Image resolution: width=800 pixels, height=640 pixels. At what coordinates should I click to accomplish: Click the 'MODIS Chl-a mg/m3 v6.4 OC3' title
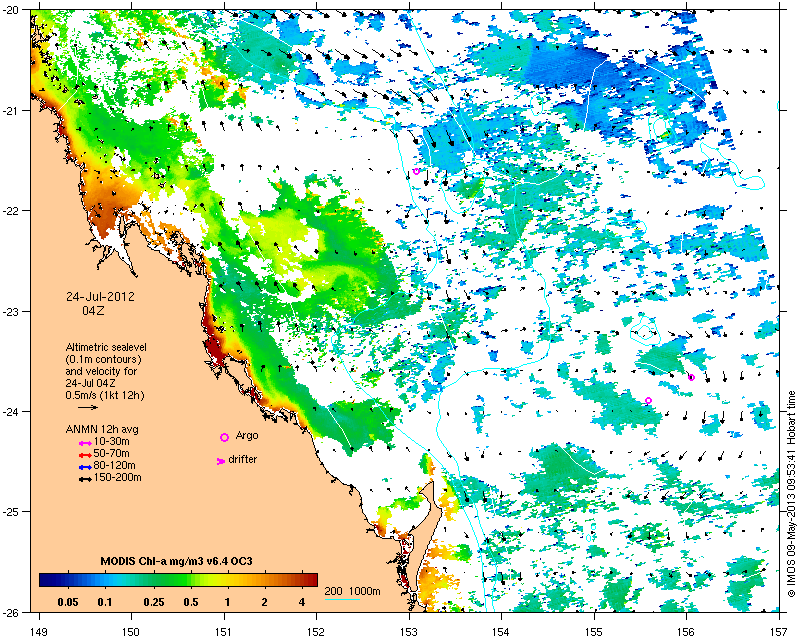pos(176,561)
